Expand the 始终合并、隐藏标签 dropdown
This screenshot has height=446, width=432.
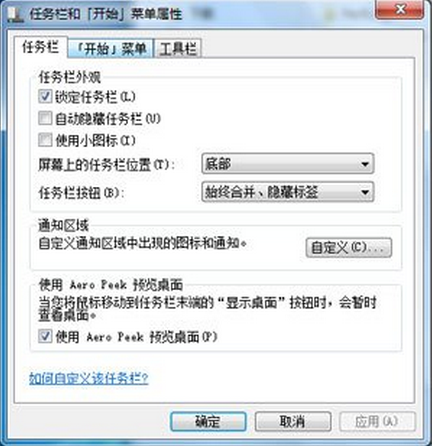pyautogui.click(x=288, y=192)
